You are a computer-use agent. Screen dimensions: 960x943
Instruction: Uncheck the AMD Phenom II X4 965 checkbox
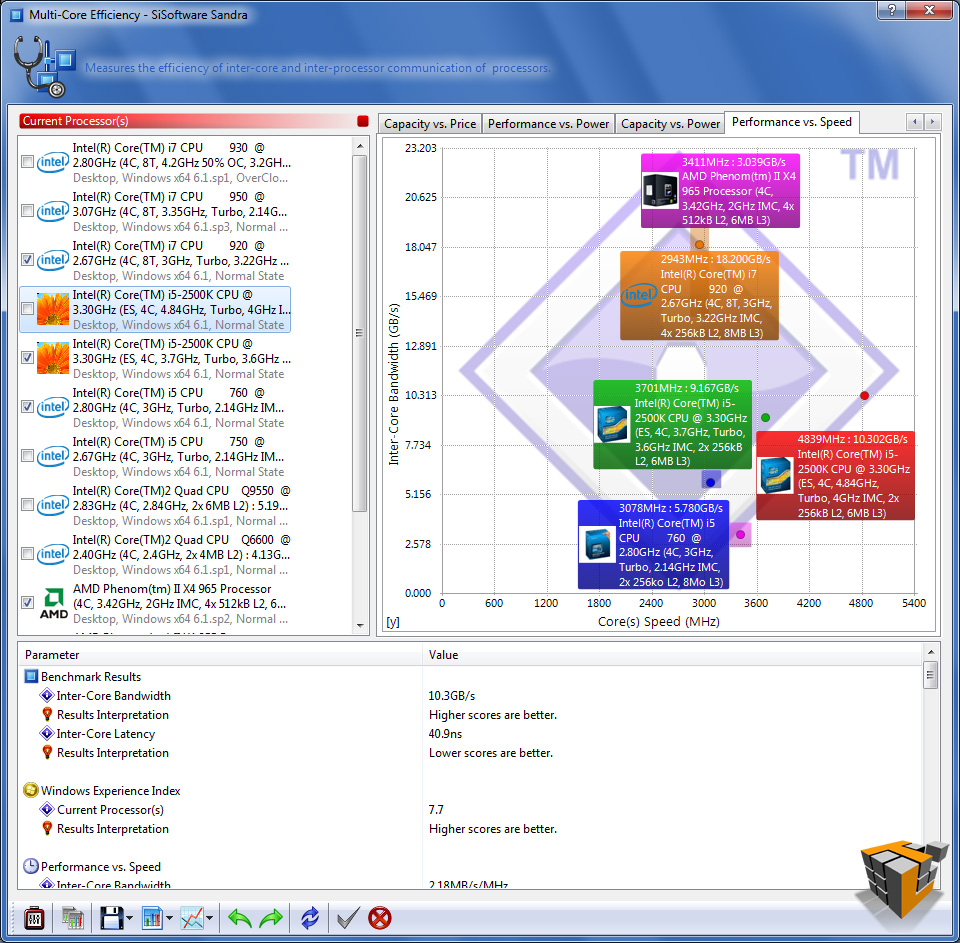coord(27,603)
